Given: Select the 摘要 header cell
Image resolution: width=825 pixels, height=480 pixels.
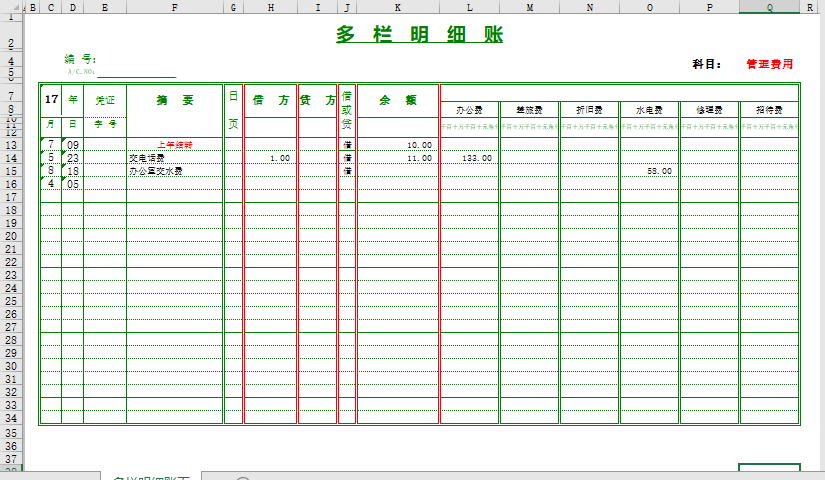Looking at the screenshot, I should coord(174,100).
